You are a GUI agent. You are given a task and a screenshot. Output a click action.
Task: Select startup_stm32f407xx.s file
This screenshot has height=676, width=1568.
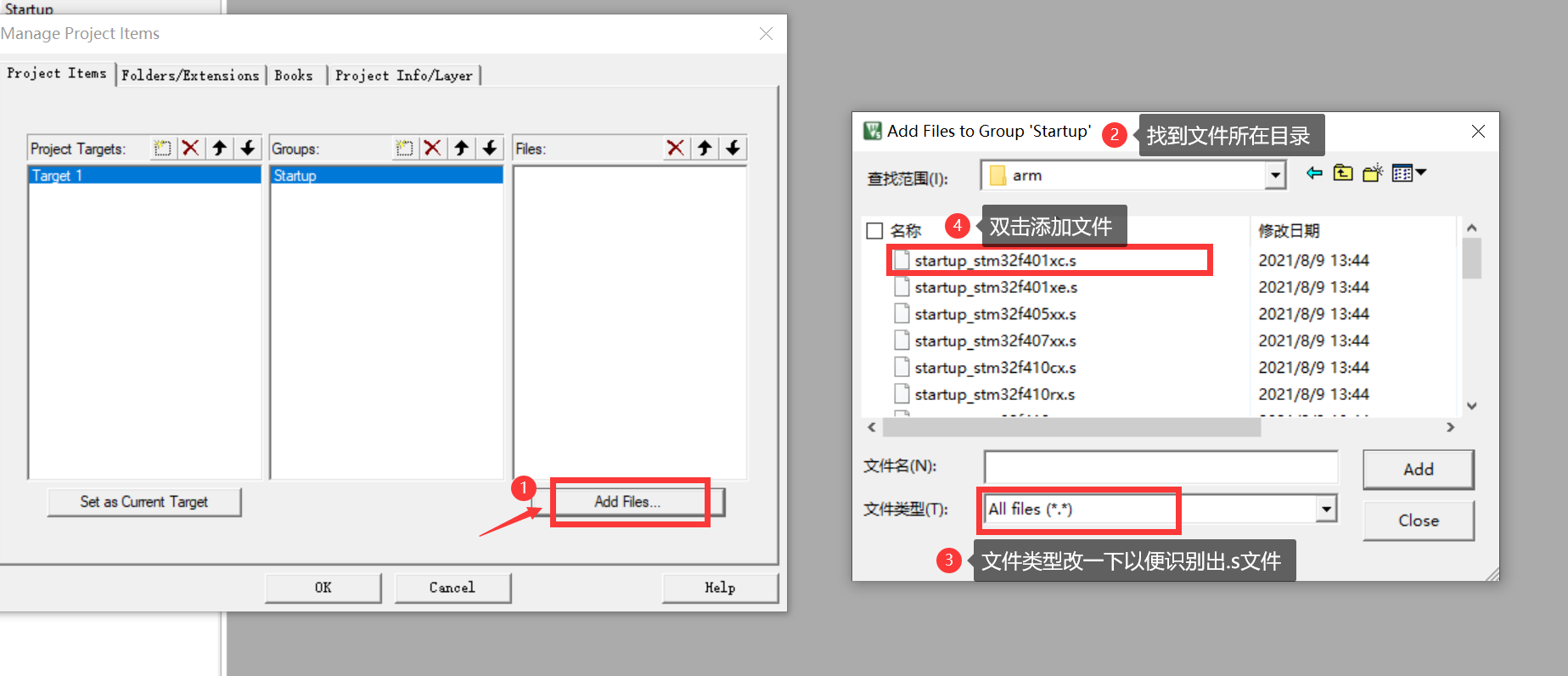click(995, 341)
